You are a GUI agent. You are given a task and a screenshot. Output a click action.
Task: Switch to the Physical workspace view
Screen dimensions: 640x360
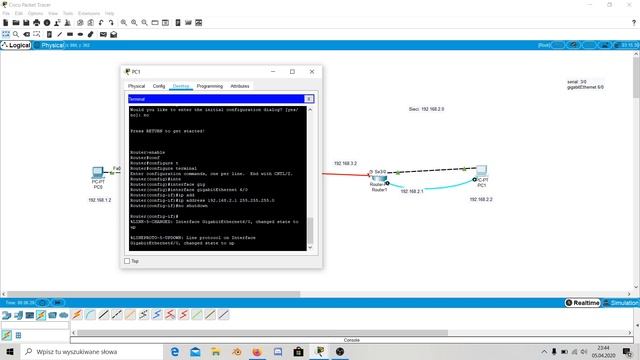[49, 45]
